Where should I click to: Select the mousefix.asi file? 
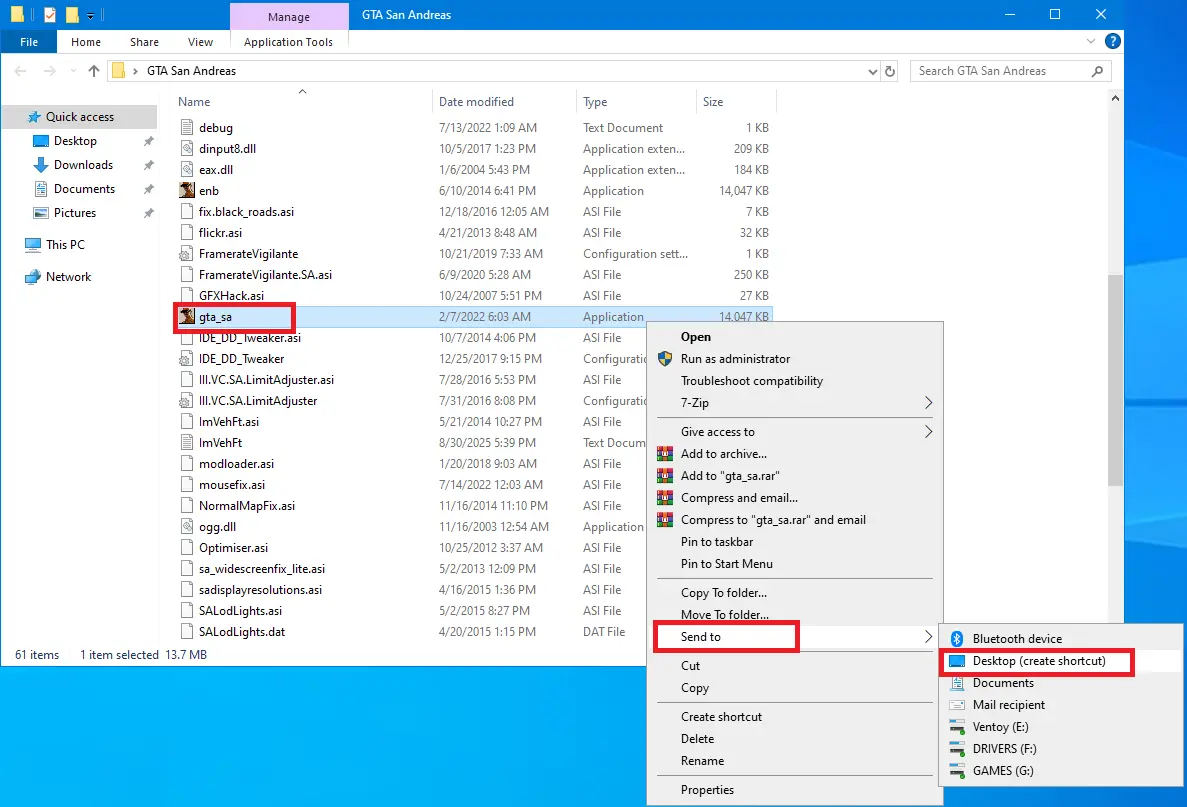point(232,485)
